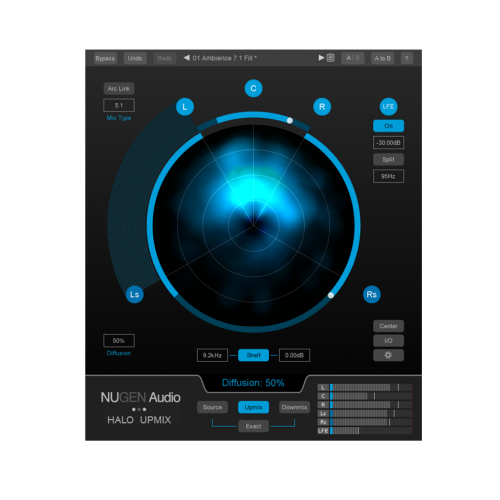Screen dimensions: 500x500
Task: Click the rear arc white handle near Rs
Action: pos(331,295)
